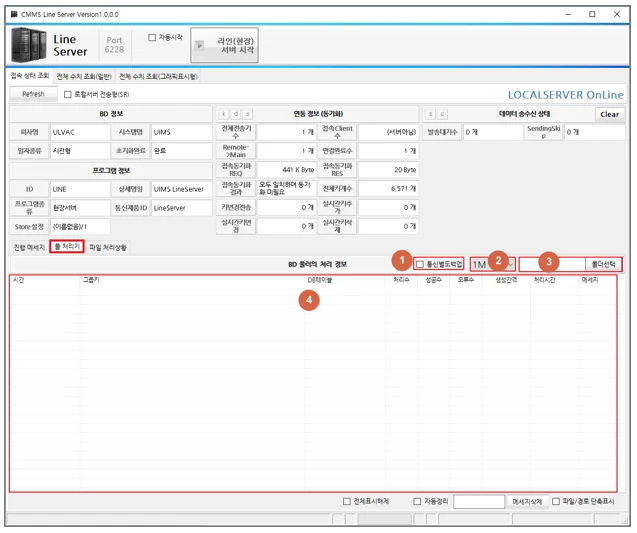
Task: Minimize the CMMS Line Server window
Action: click(568, 14)
